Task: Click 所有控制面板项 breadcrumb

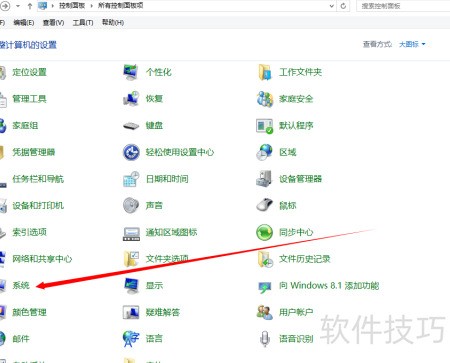Action: tap(121, 6)
